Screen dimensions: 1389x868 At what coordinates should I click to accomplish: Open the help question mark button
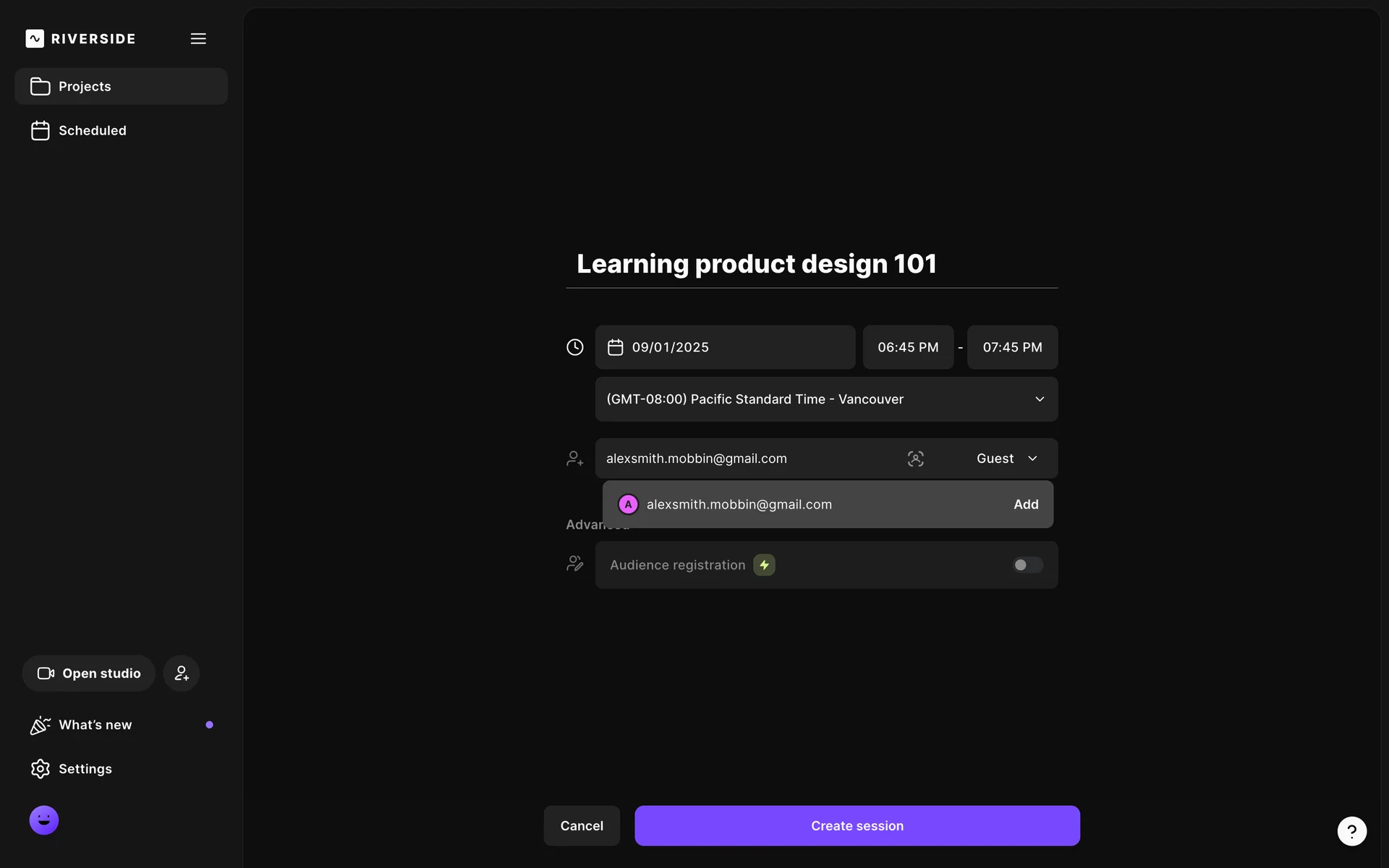(x=1351, y=831)
